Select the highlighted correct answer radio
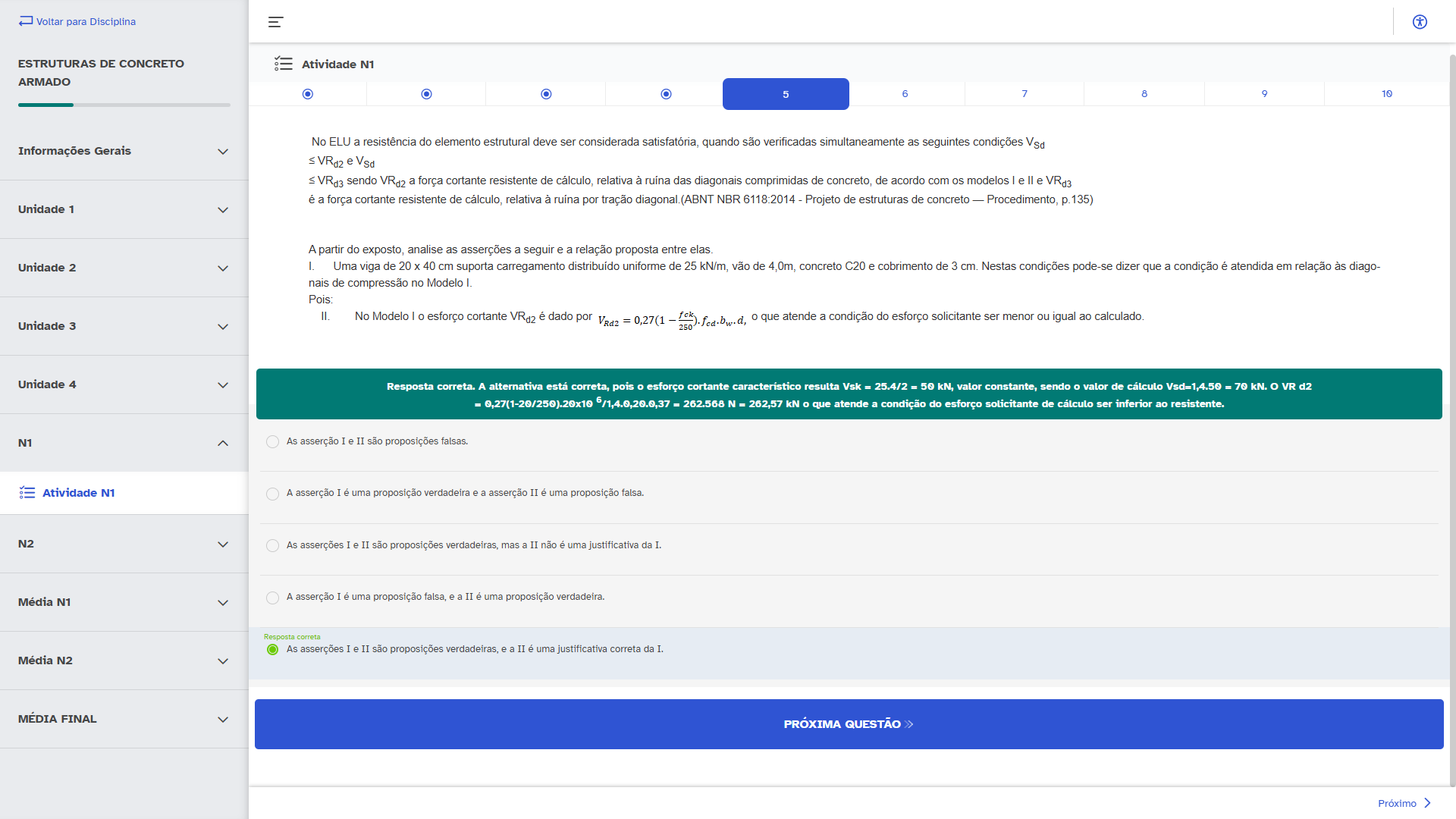 tap(273, 650)
